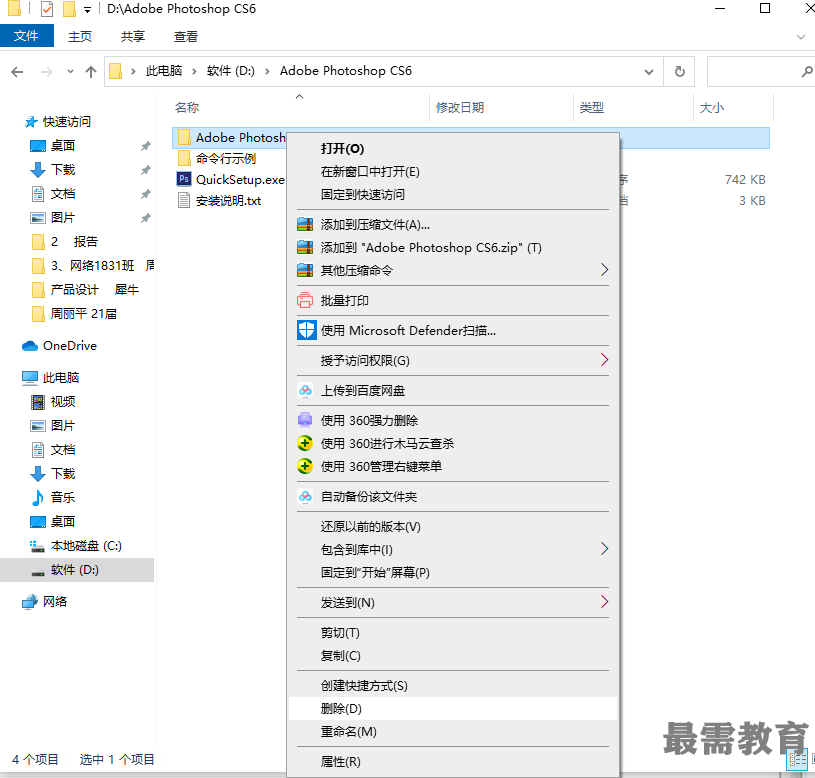The width and height of the screenshot is (815, 778).
Task: Click the Back navigation arrow
Action: 17,72
